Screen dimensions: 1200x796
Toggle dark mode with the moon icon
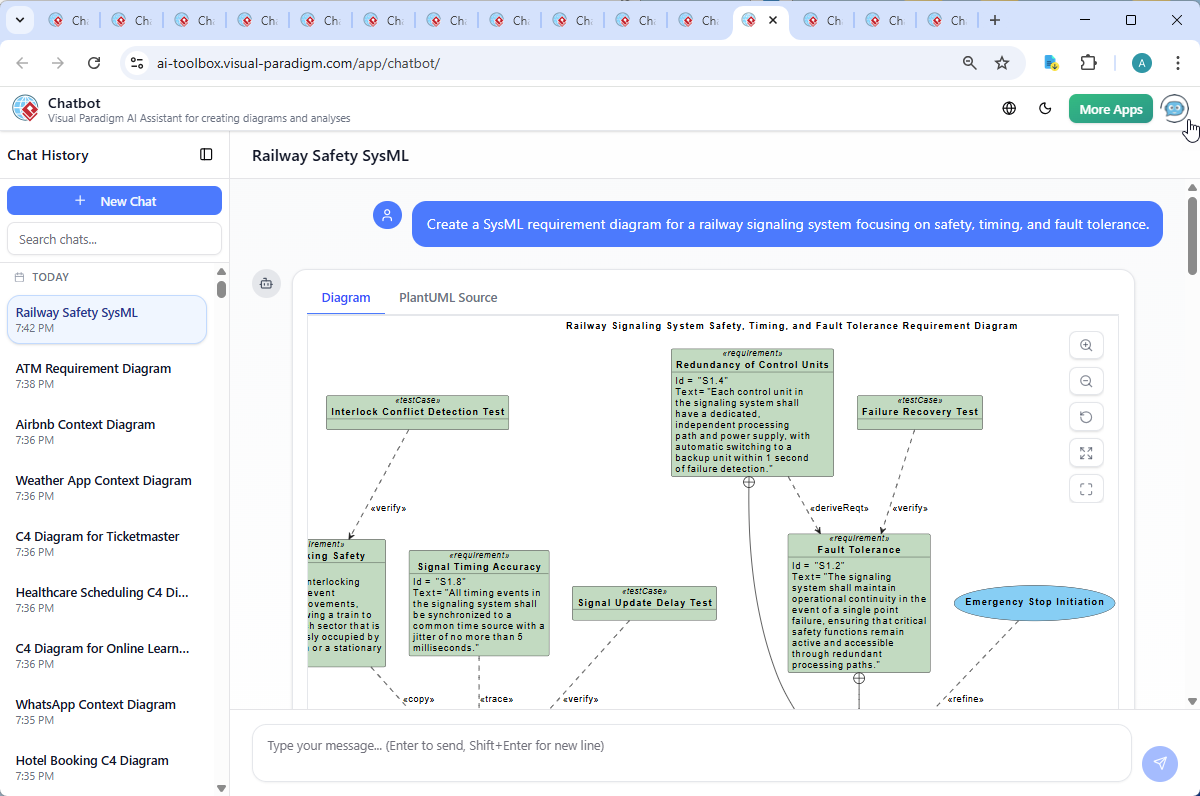(x=1045, y=108)
